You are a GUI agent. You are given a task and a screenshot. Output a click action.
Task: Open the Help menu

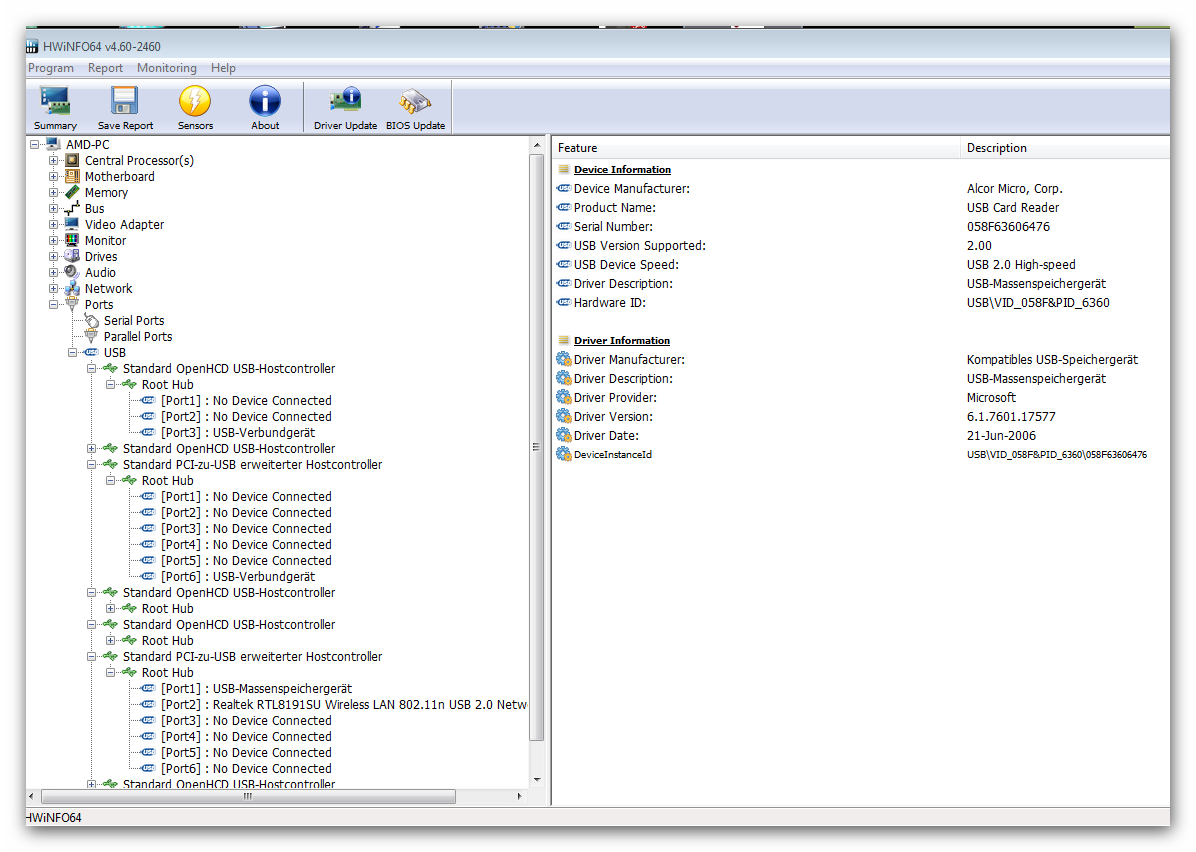[x=223, y=68]
